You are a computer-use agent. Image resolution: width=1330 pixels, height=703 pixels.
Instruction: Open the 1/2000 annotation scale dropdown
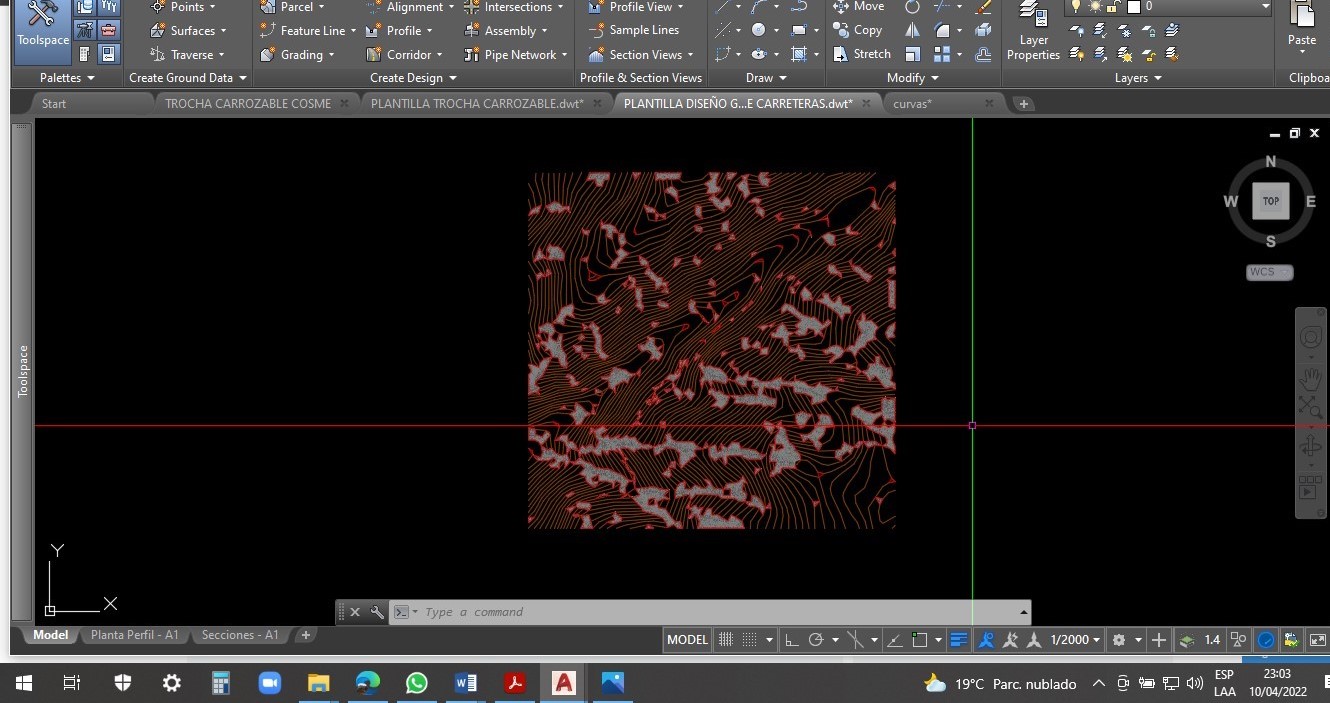point(1075,640)
